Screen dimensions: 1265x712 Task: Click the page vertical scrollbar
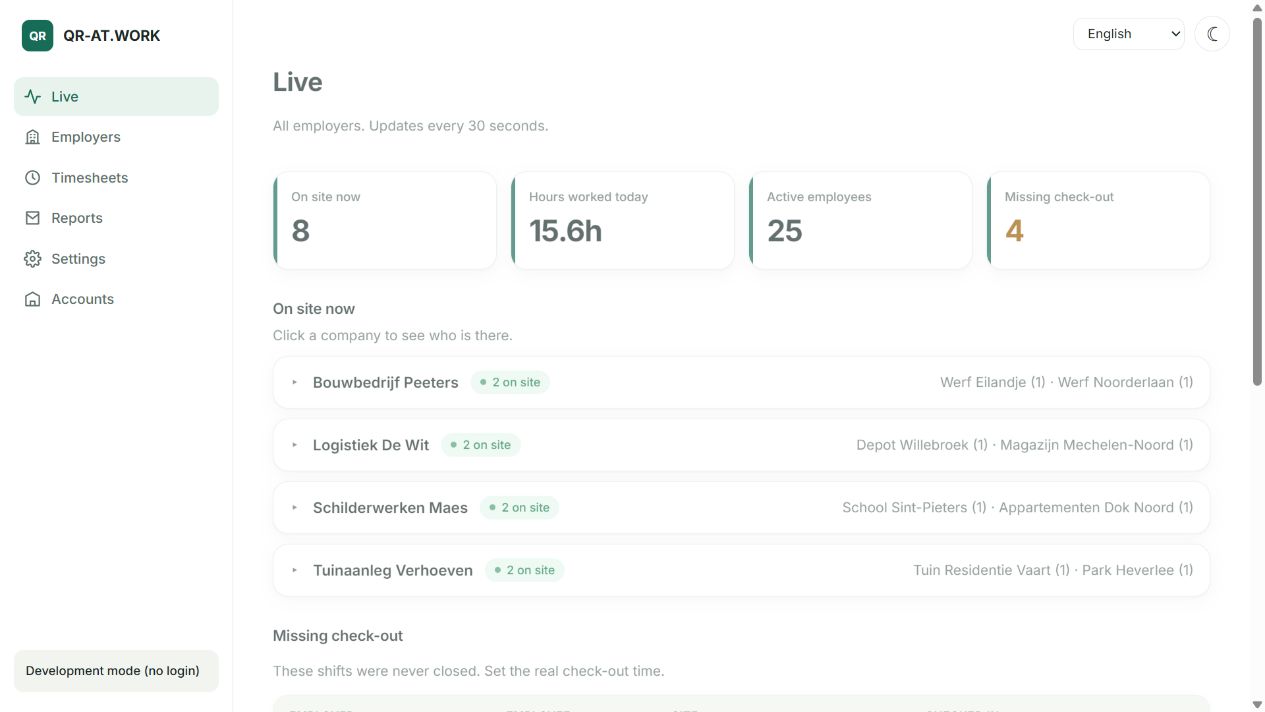1258,200
